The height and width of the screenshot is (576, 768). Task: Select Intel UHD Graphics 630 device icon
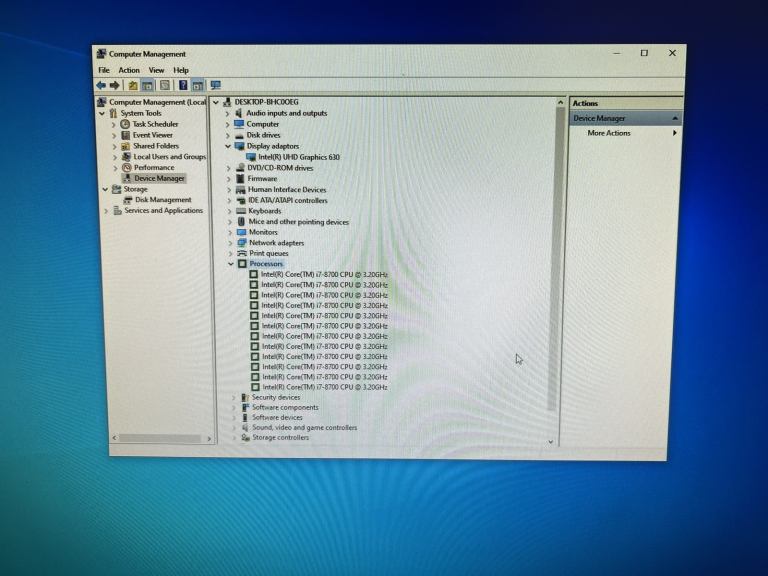click(x=252, y=157)
